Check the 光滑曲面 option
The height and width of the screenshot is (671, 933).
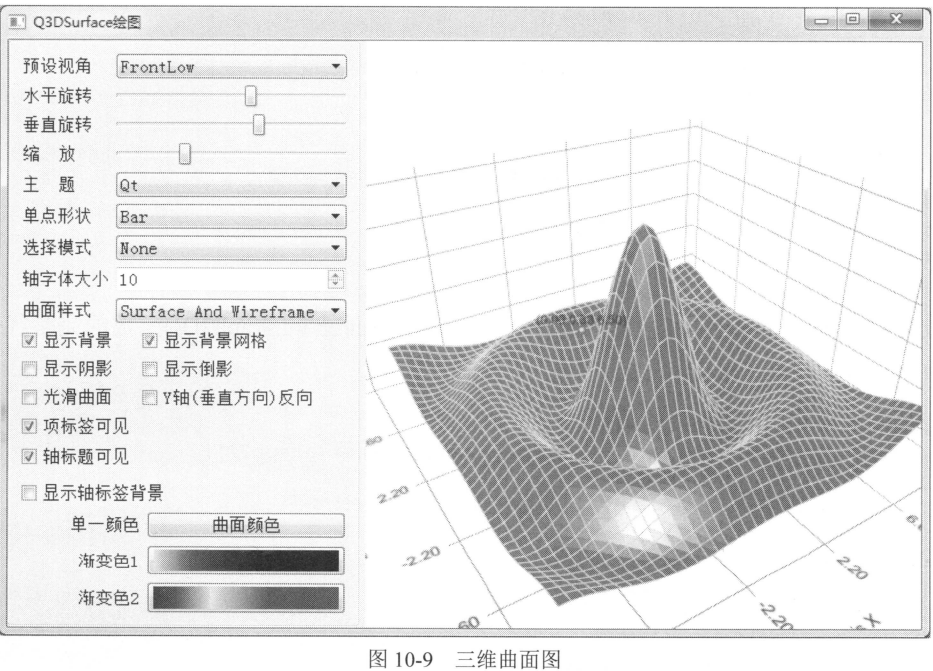[x=30, y=398]
